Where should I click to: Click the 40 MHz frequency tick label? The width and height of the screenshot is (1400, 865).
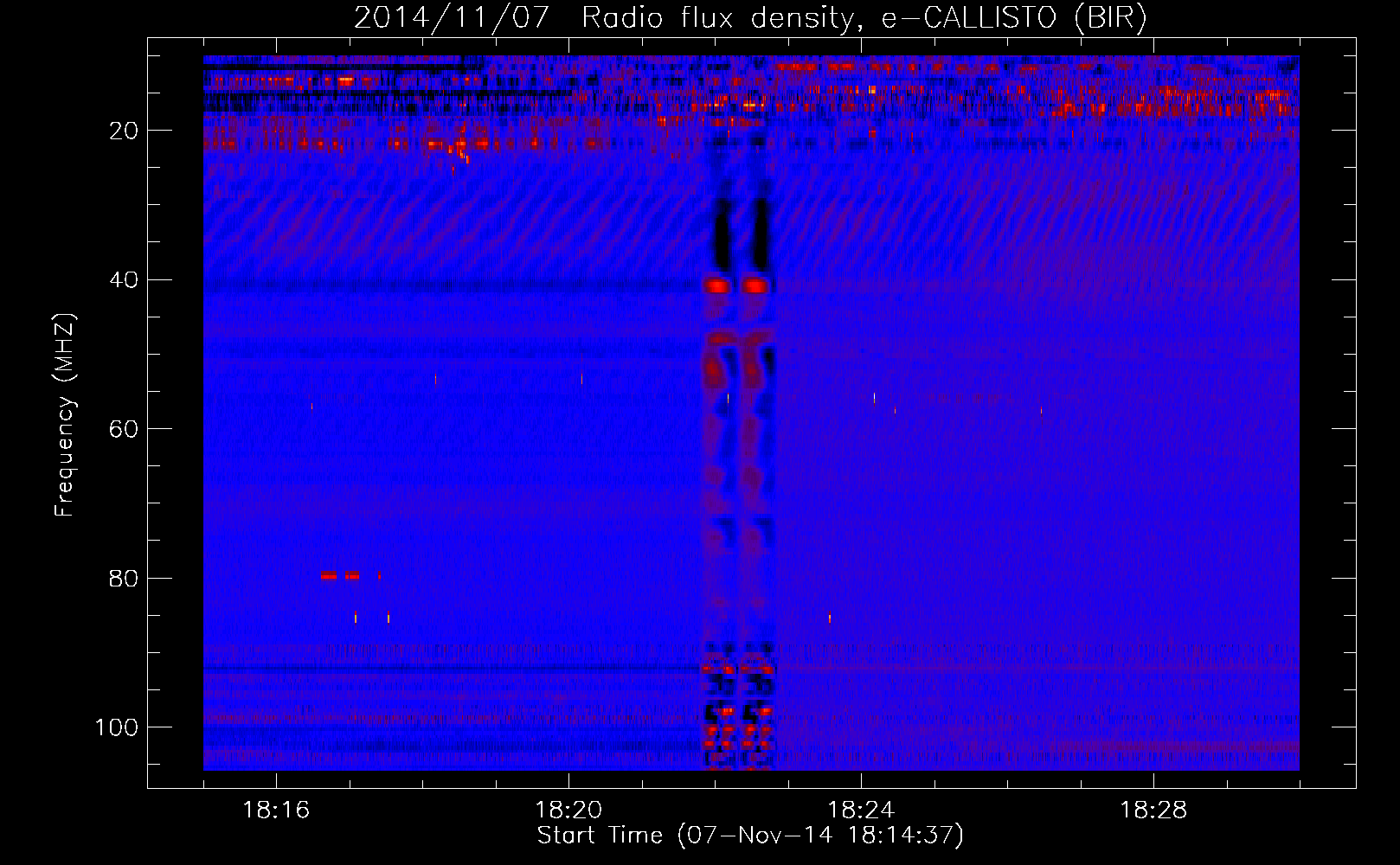[x=124, y=280]
